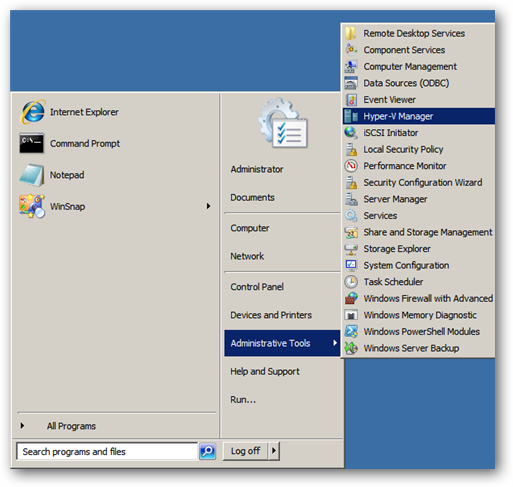Click the Remote Desktop Services folder icon

tap(351, 33)
